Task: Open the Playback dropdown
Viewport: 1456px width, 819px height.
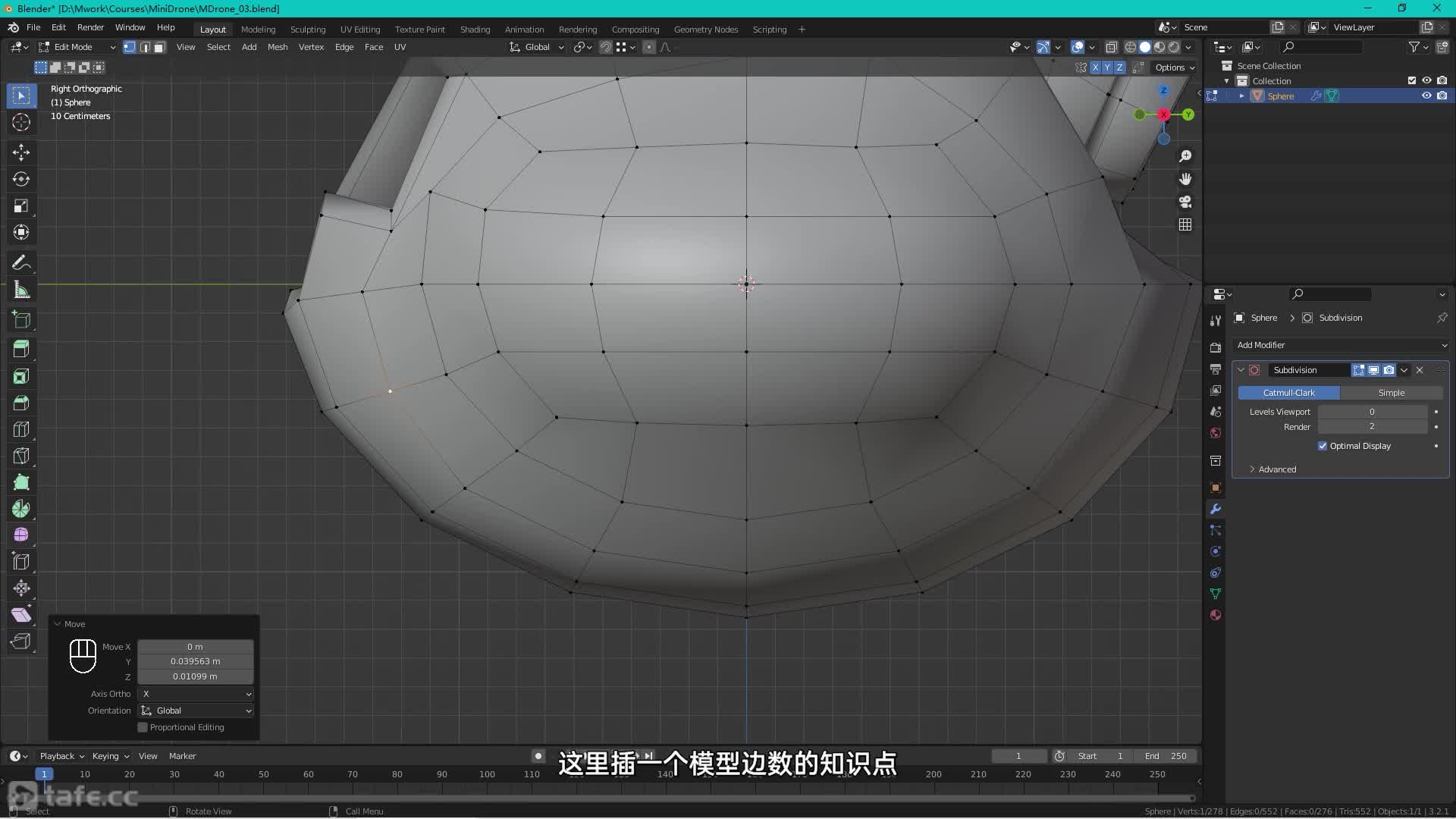Action: pos(61,756)
